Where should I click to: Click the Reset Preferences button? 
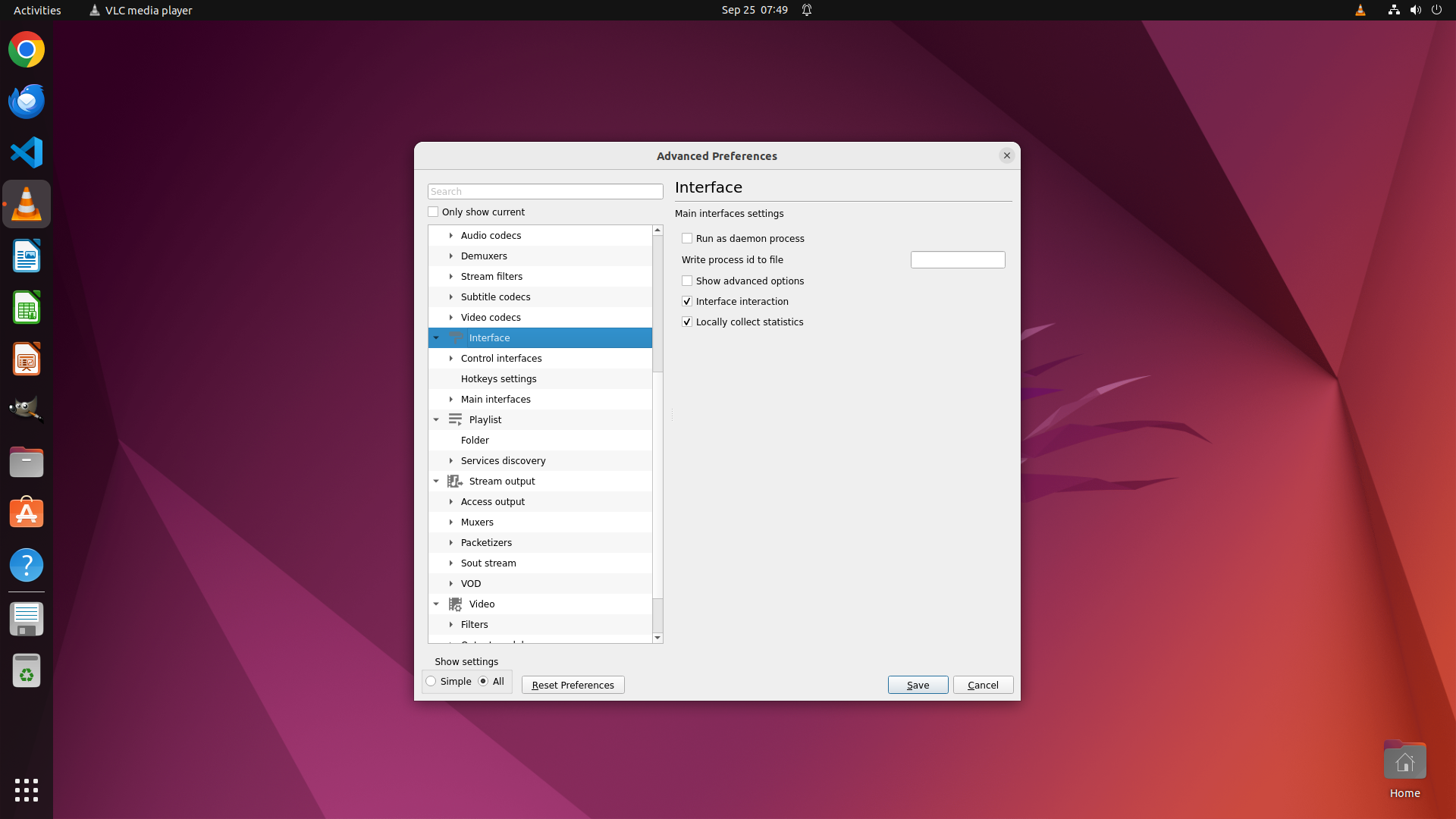573,685
